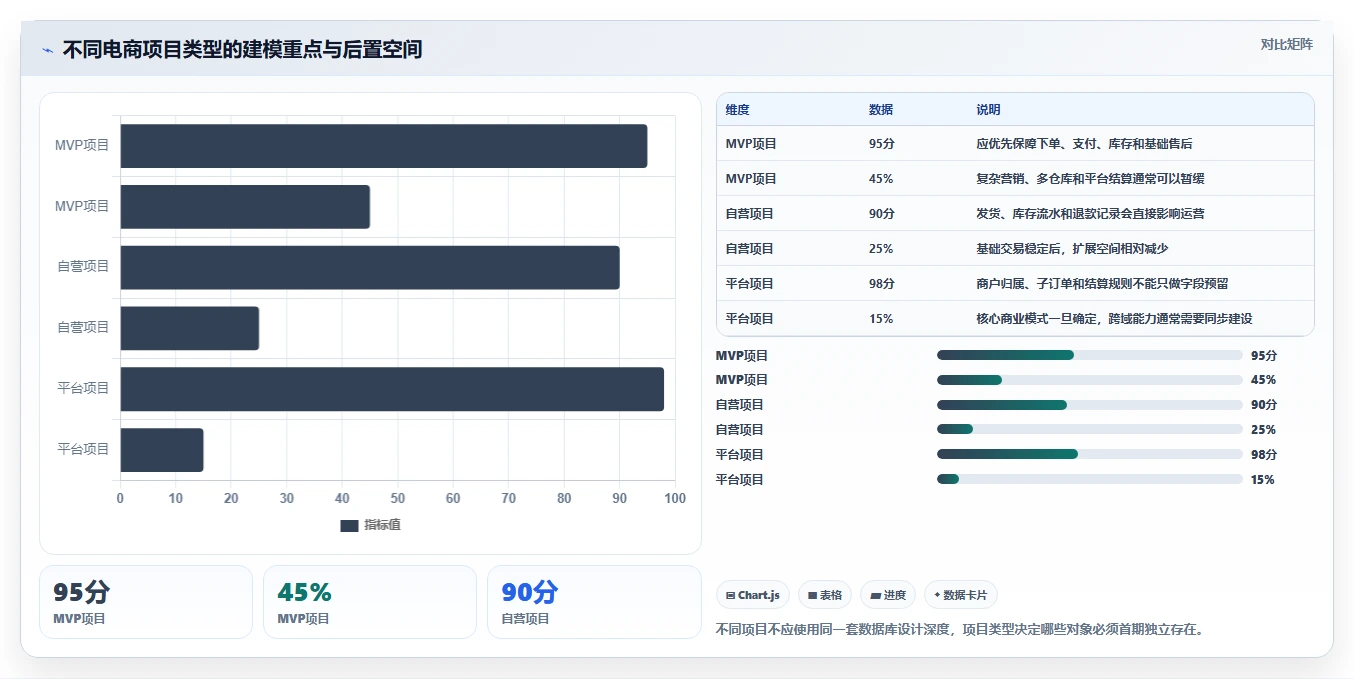Toggle the 指标值 legend swatch under the chart
This screenshot has height=679, width=1354.
tap(349, 526)
